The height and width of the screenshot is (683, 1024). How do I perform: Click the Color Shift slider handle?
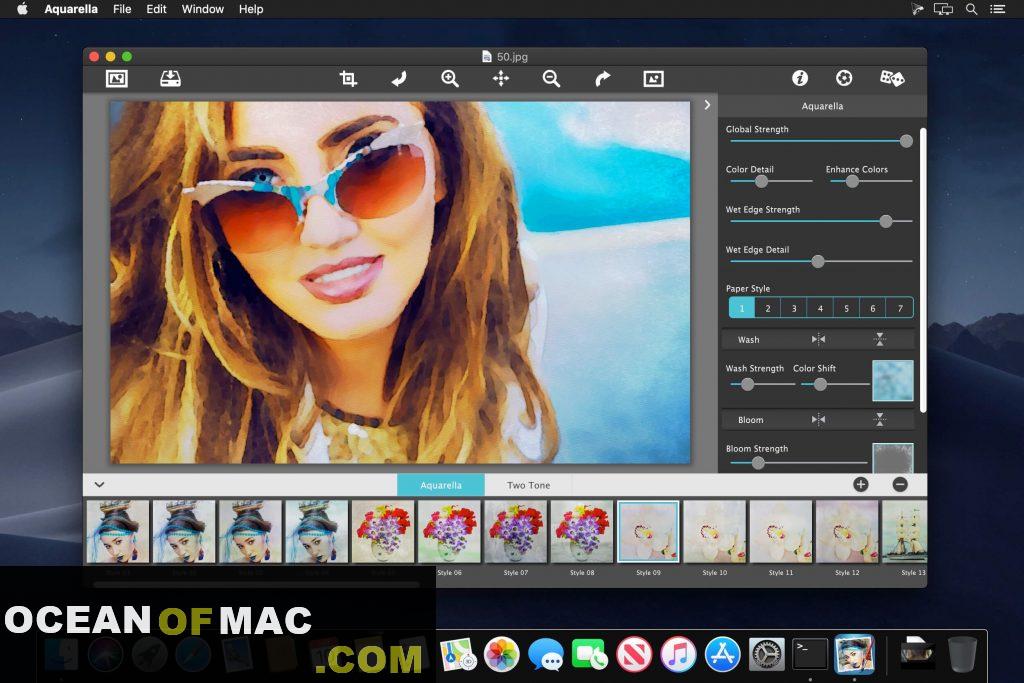click(x=820, y=385)
